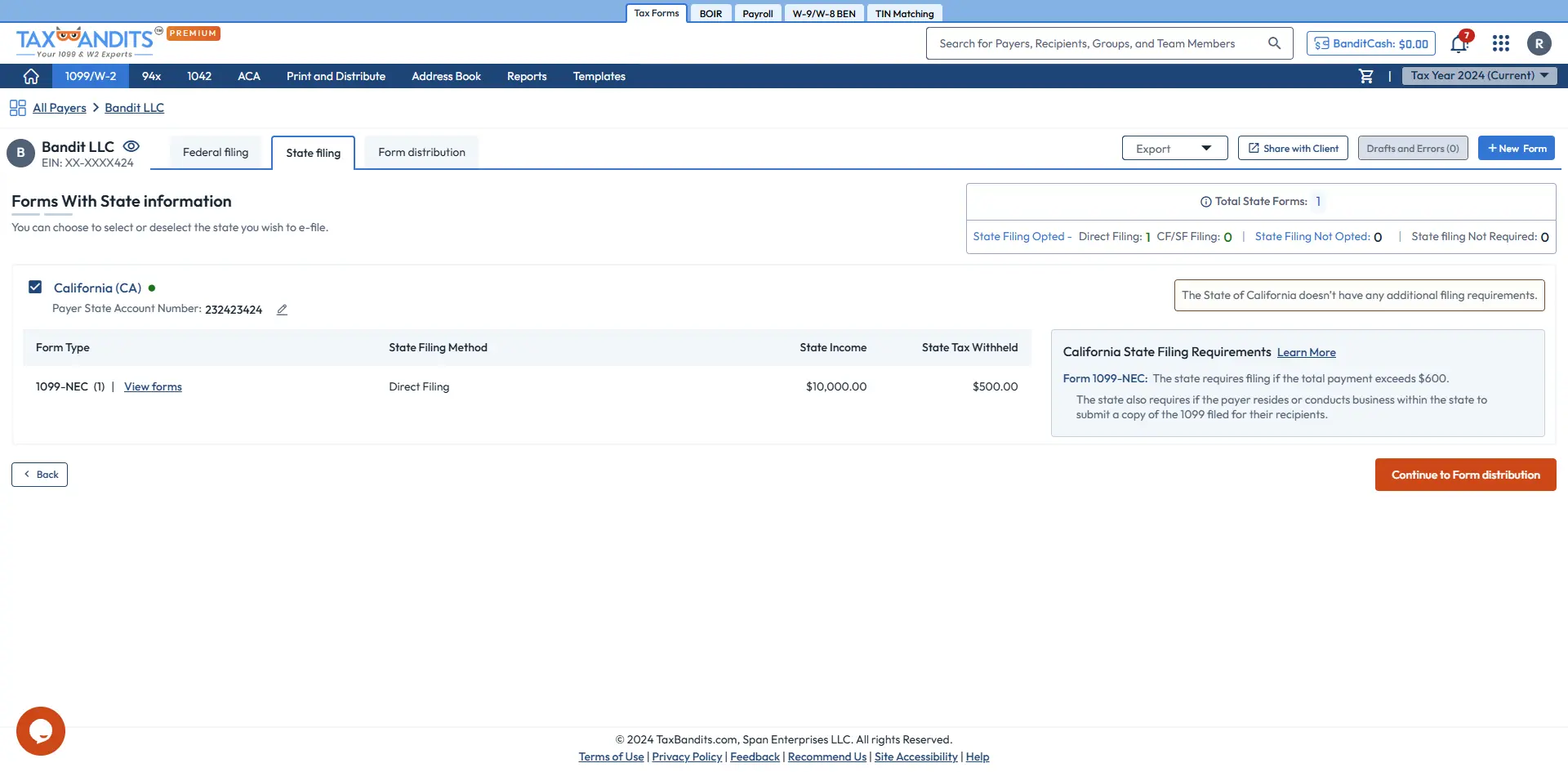Click the 1099-NEC (1) form type

click(x=70, y=387)
